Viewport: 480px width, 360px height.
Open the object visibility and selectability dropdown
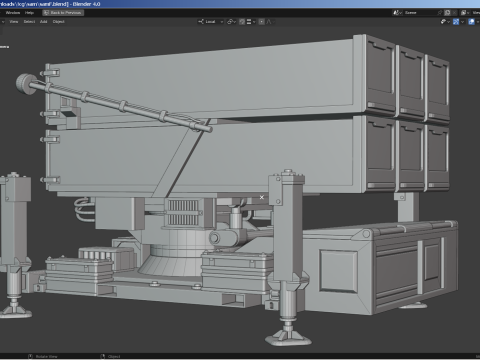pyautogui.click(x=445, y=22)
